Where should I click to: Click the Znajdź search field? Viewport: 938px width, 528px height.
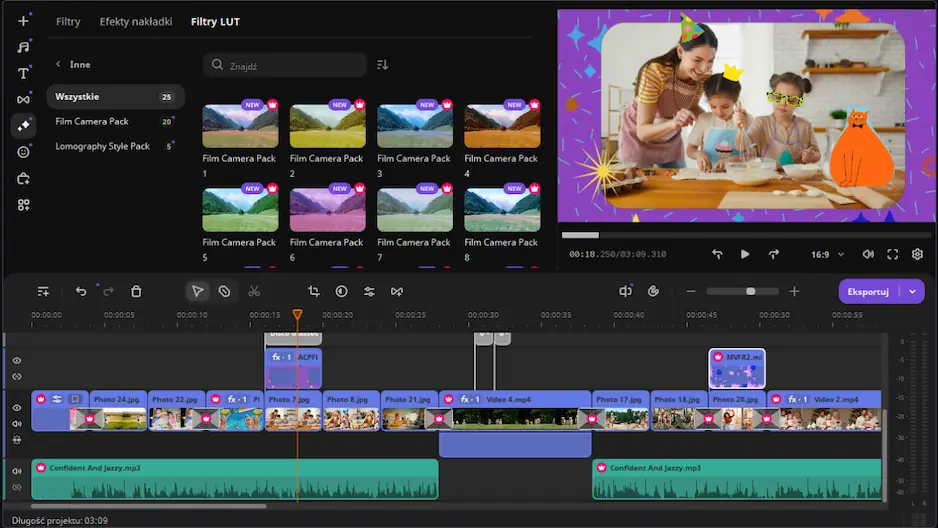coord(285,65)
